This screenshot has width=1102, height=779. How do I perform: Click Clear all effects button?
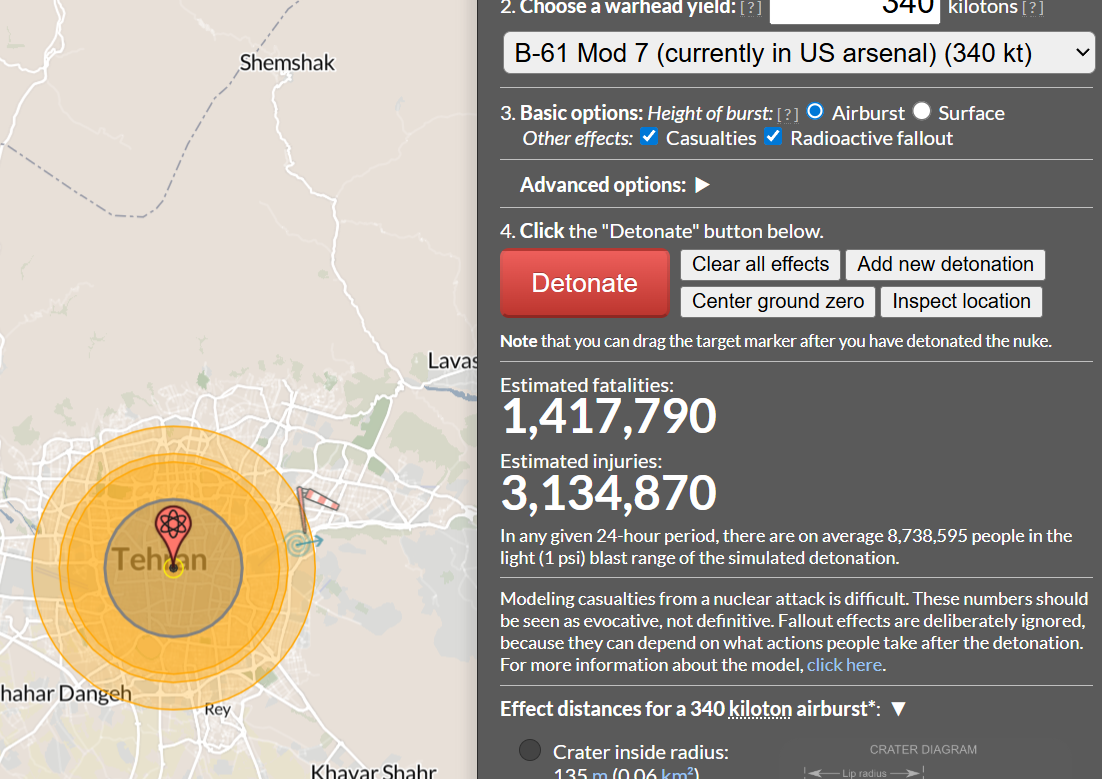click(760, 264)
